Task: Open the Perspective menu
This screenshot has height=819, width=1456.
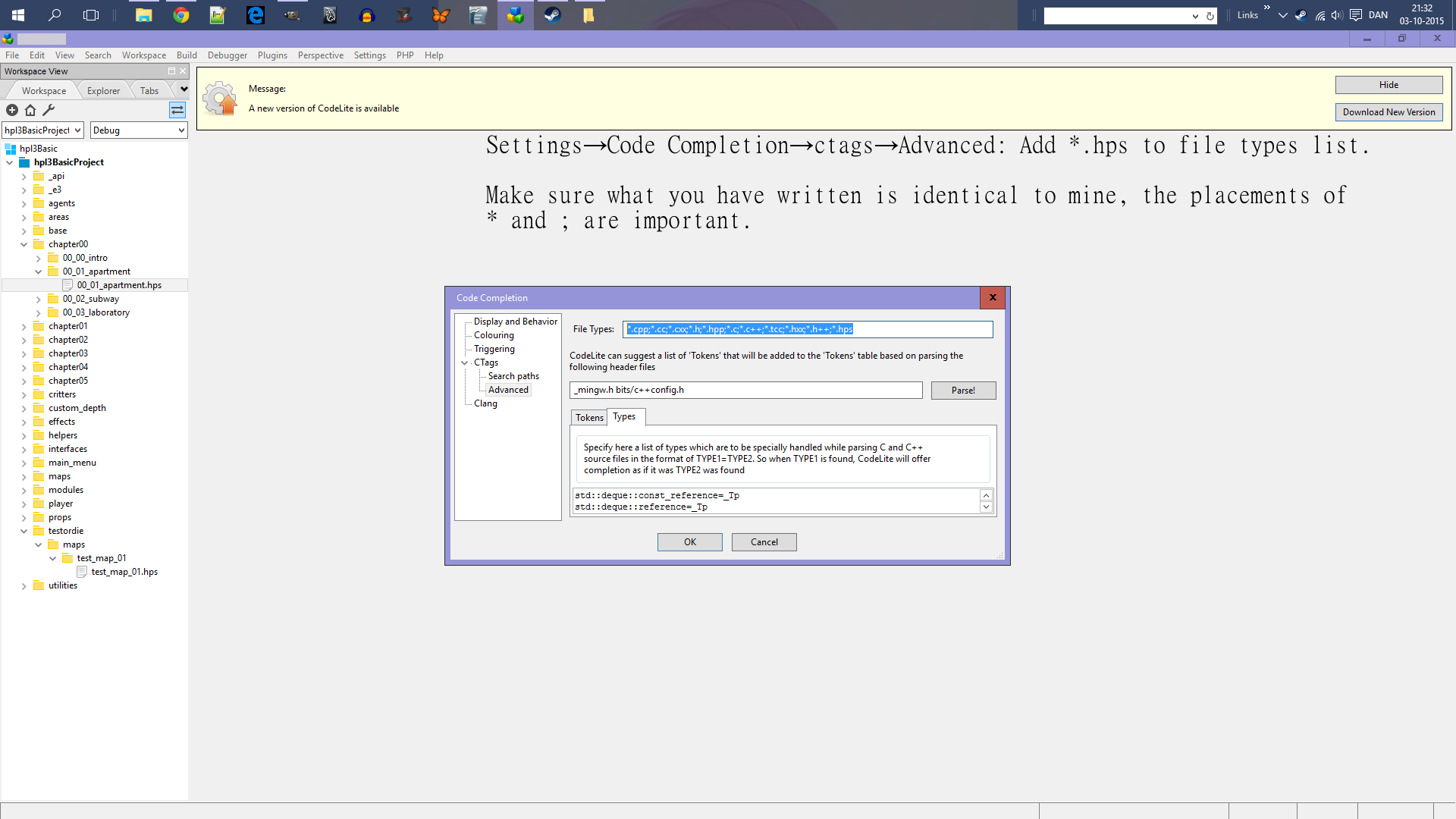Action: tap(321, 55)
